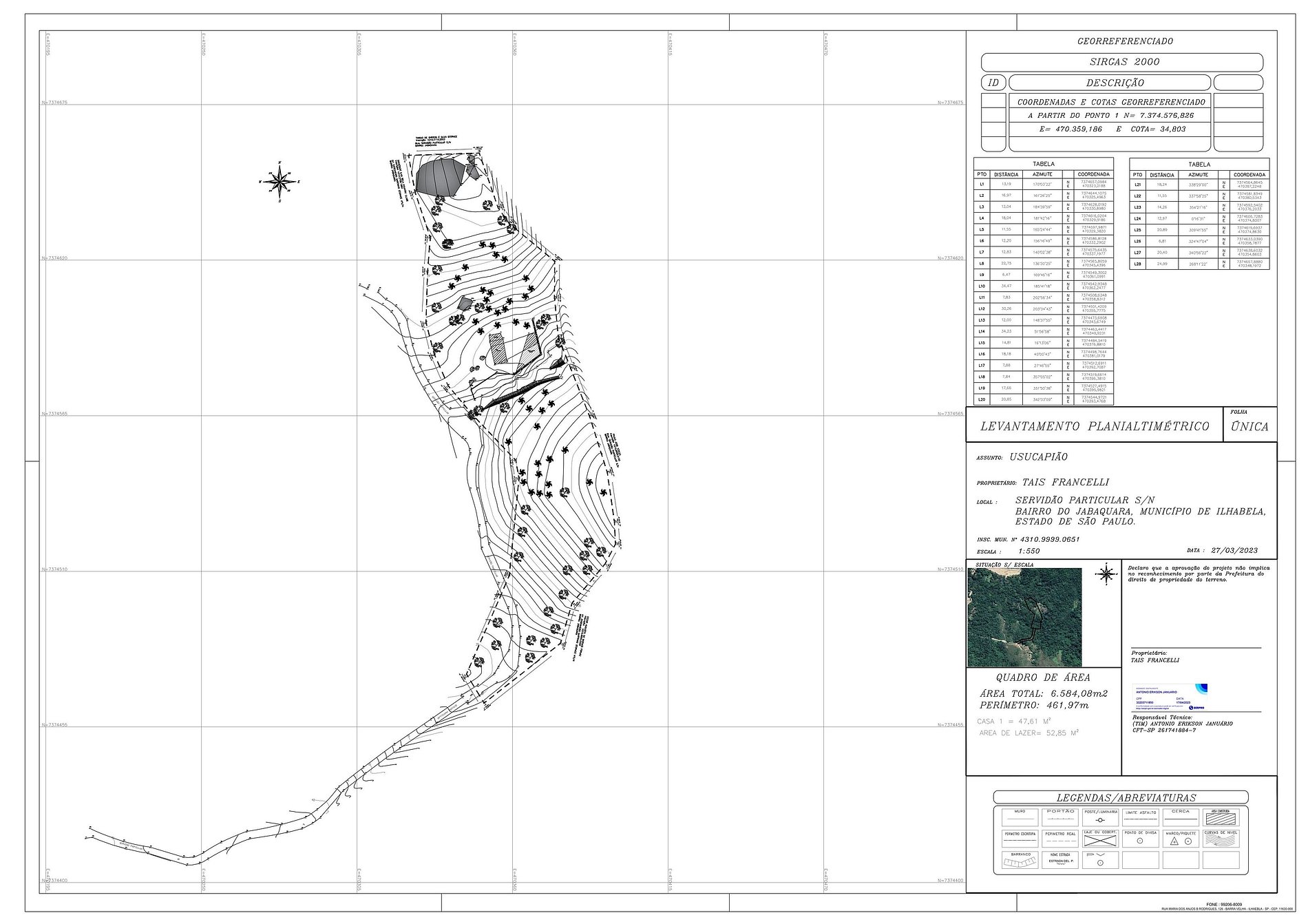Select the Laje ou Cobert. crossed box symbol
Image resolution: width=1308 pixels, height=924 pixels.
coord(1100,841)
